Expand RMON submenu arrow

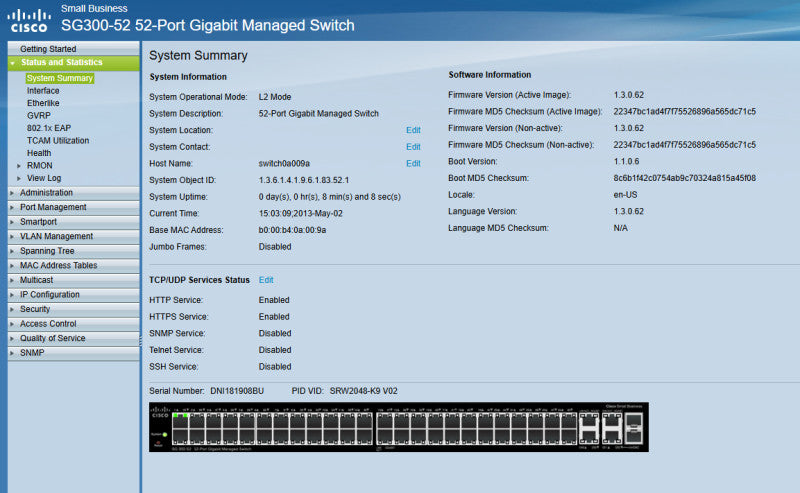[x=19, y=166]
